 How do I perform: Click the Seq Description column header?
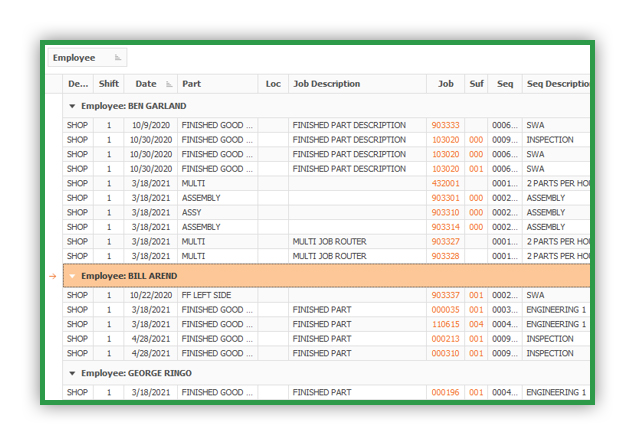pyautogui.click(x=556, y=84)
